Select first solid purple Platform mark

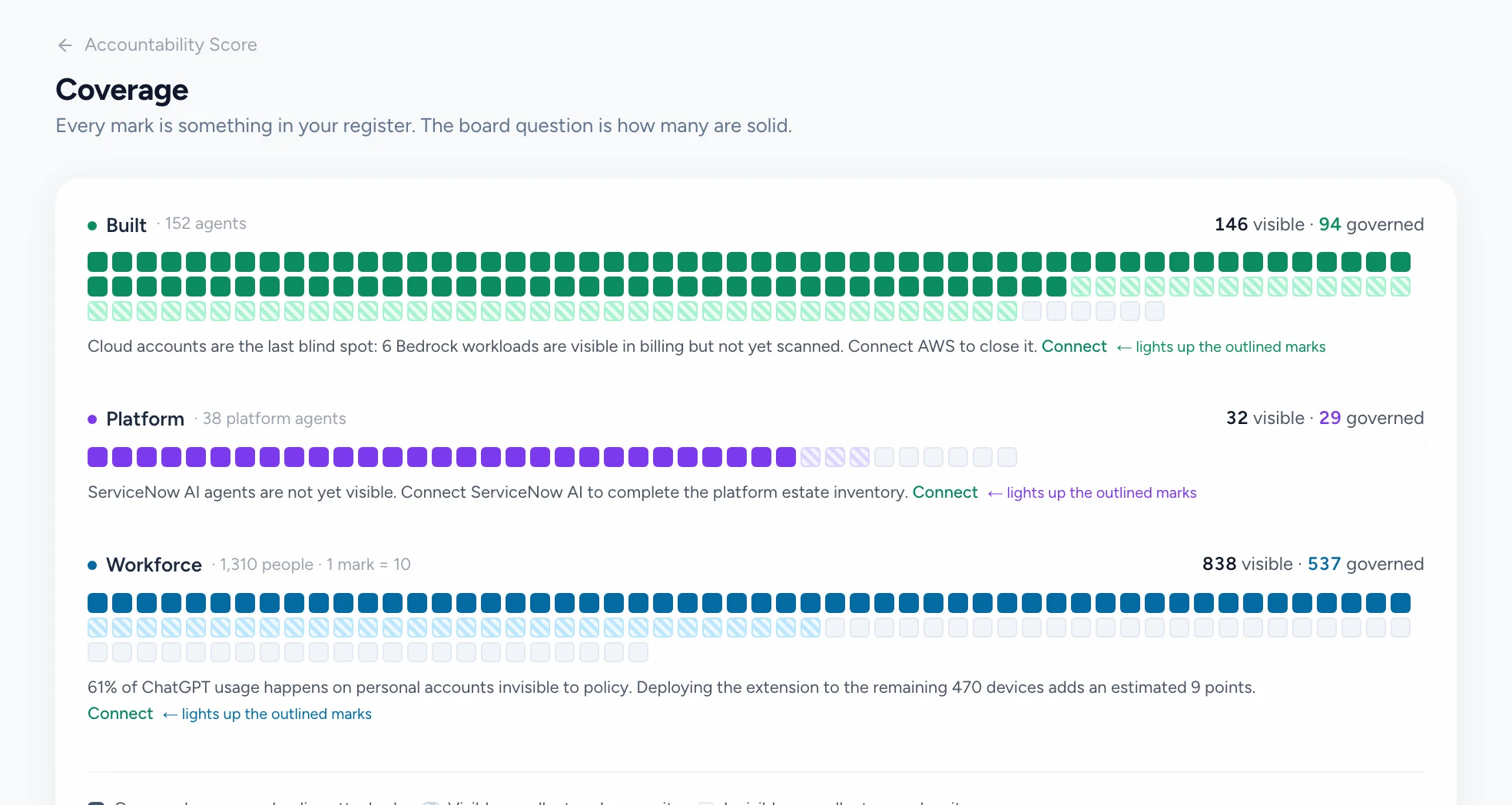98,457
